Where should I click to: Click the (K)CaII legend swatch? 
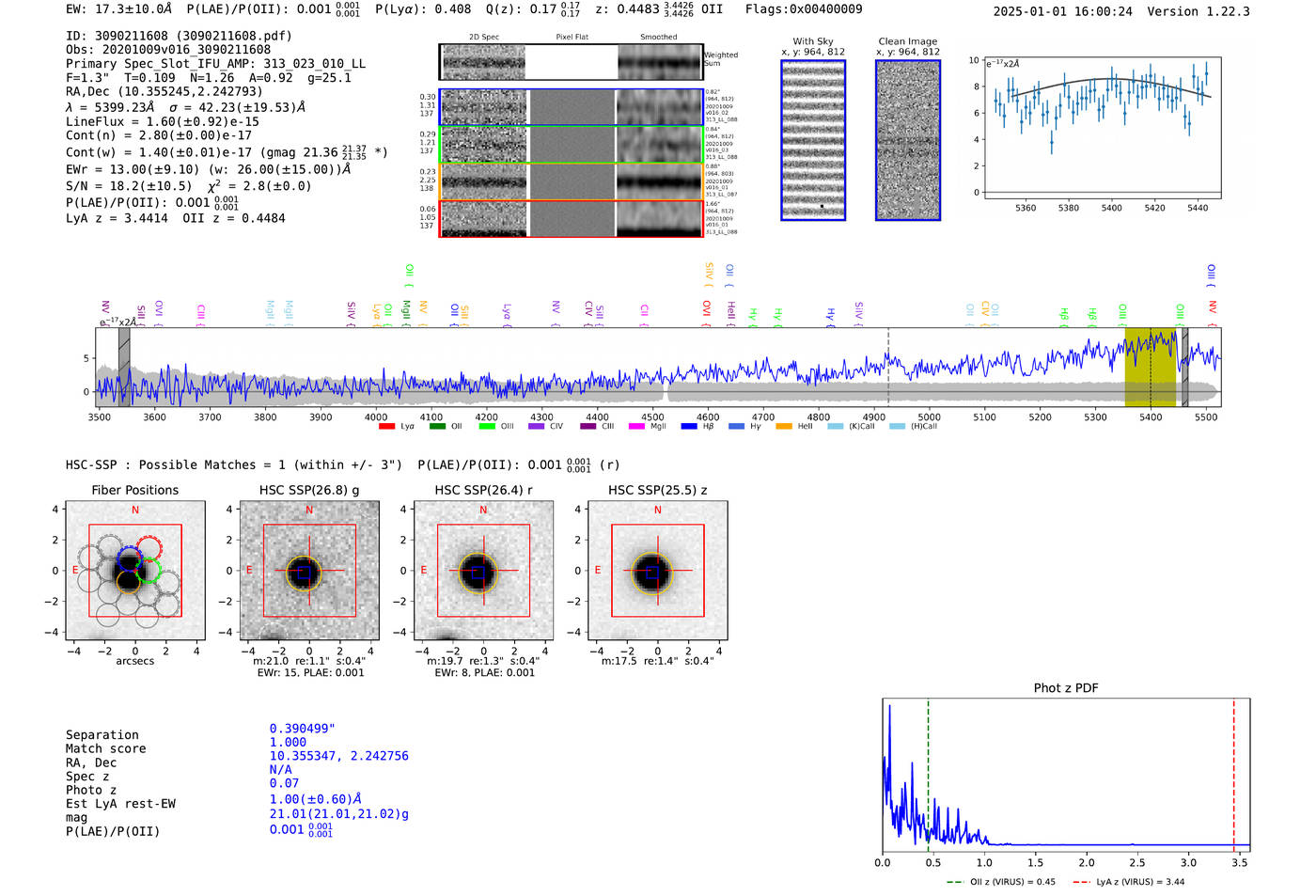coord(835,427)
